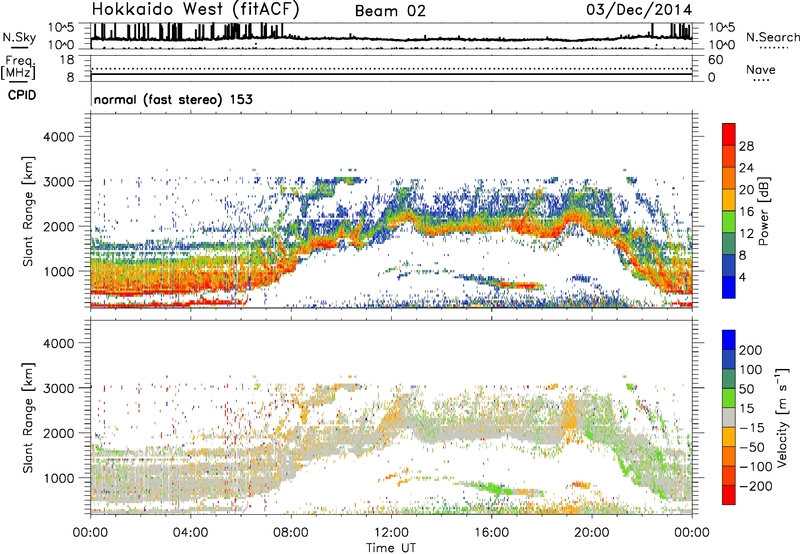
Task: Click the 'Hokkaido West (fitACF)' plot title
Action: point(195,9)
